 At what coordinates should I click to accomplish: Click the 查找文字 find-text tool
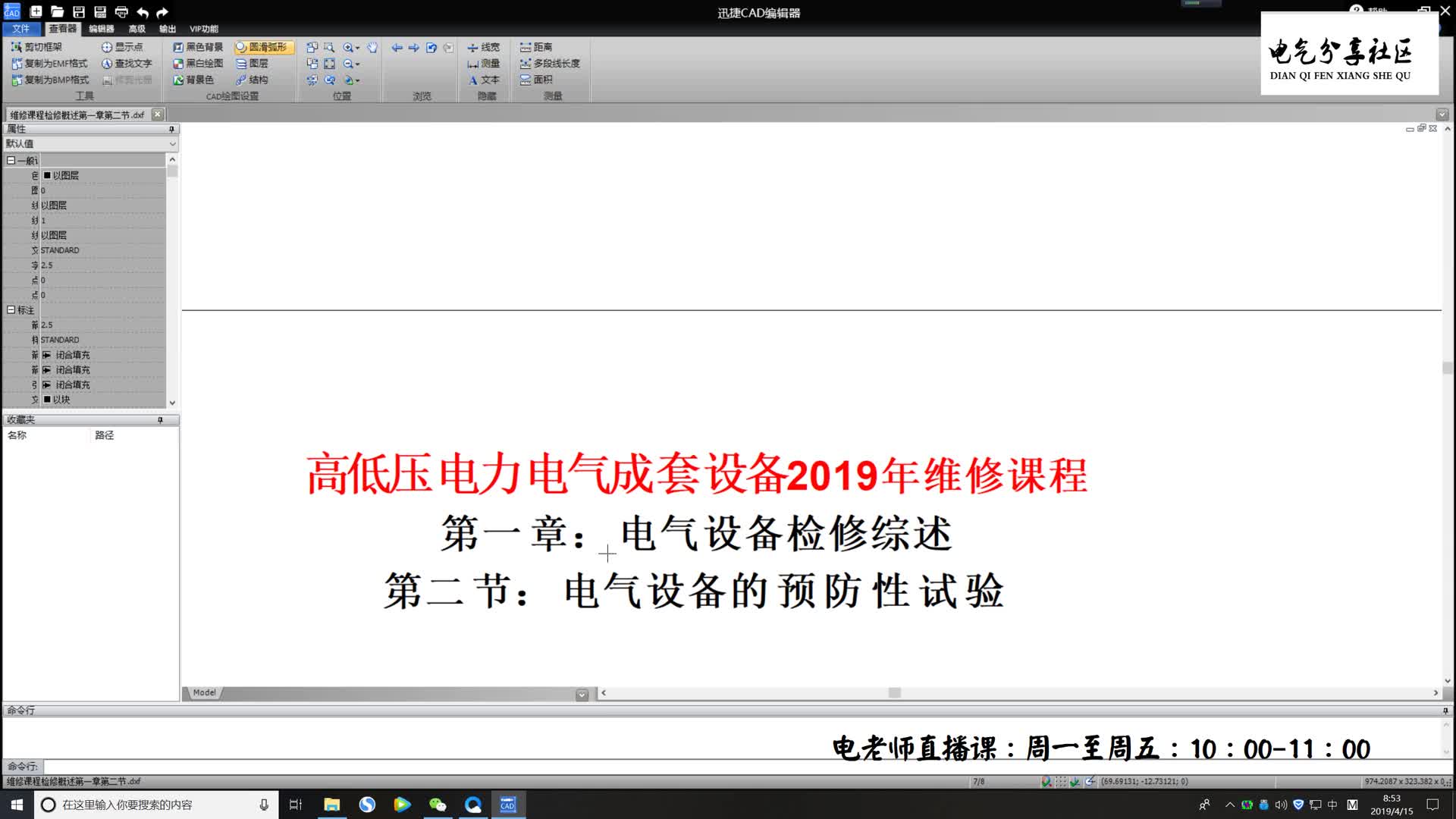point(127,64)
